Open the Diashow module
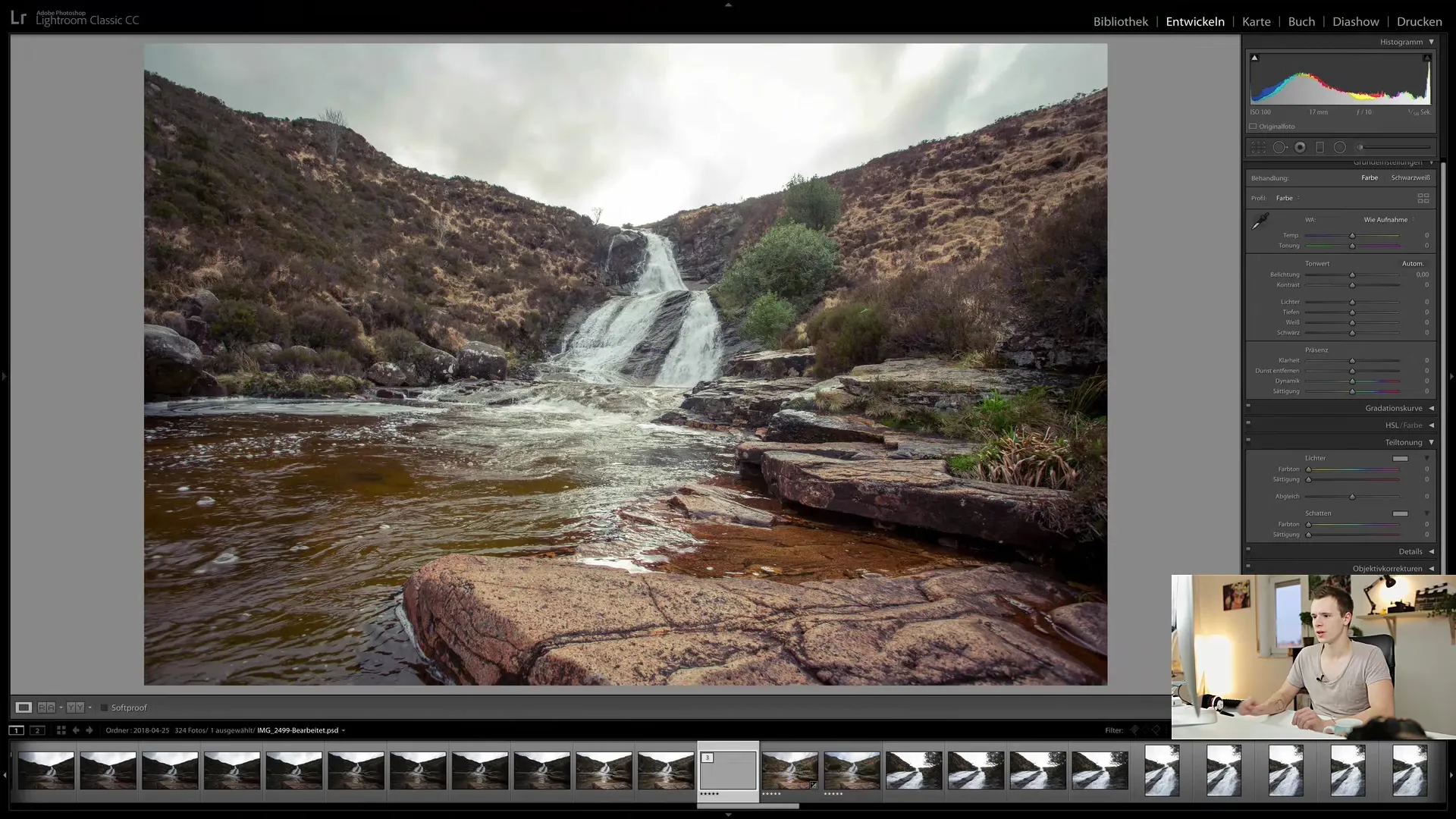This screenshot has height=819, width=1456. (x=1355, y=21)
